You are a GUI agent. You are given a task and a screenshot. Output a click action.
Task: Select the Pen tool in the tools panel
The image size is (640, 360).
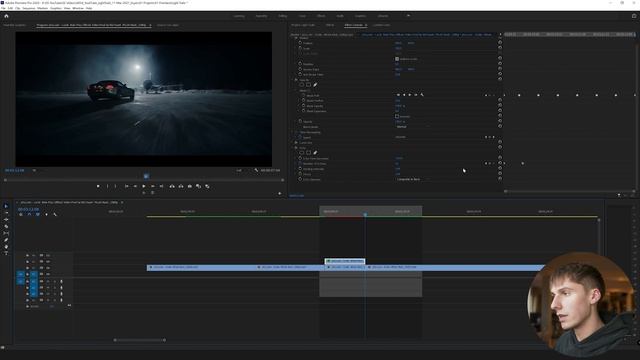click(6, 240)
